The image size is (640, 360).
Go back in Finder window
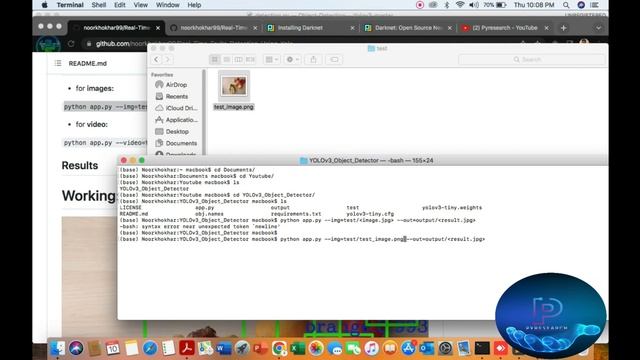(x=156, y=60)
